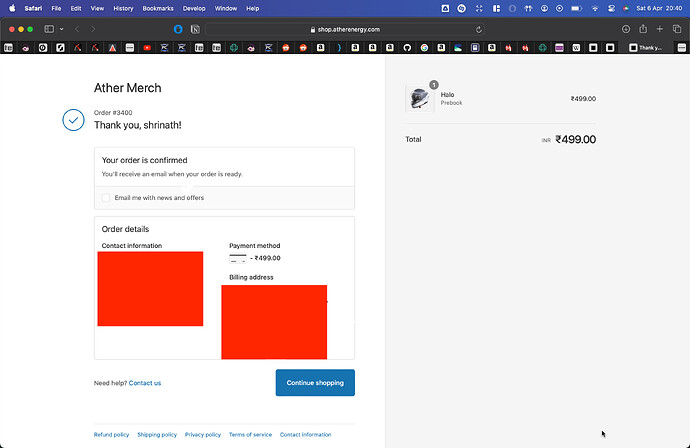Image resolution: width=690 pixels, height=448 pixels.
Task: Open Control Center in the menu bar
Action: point(611,8)
